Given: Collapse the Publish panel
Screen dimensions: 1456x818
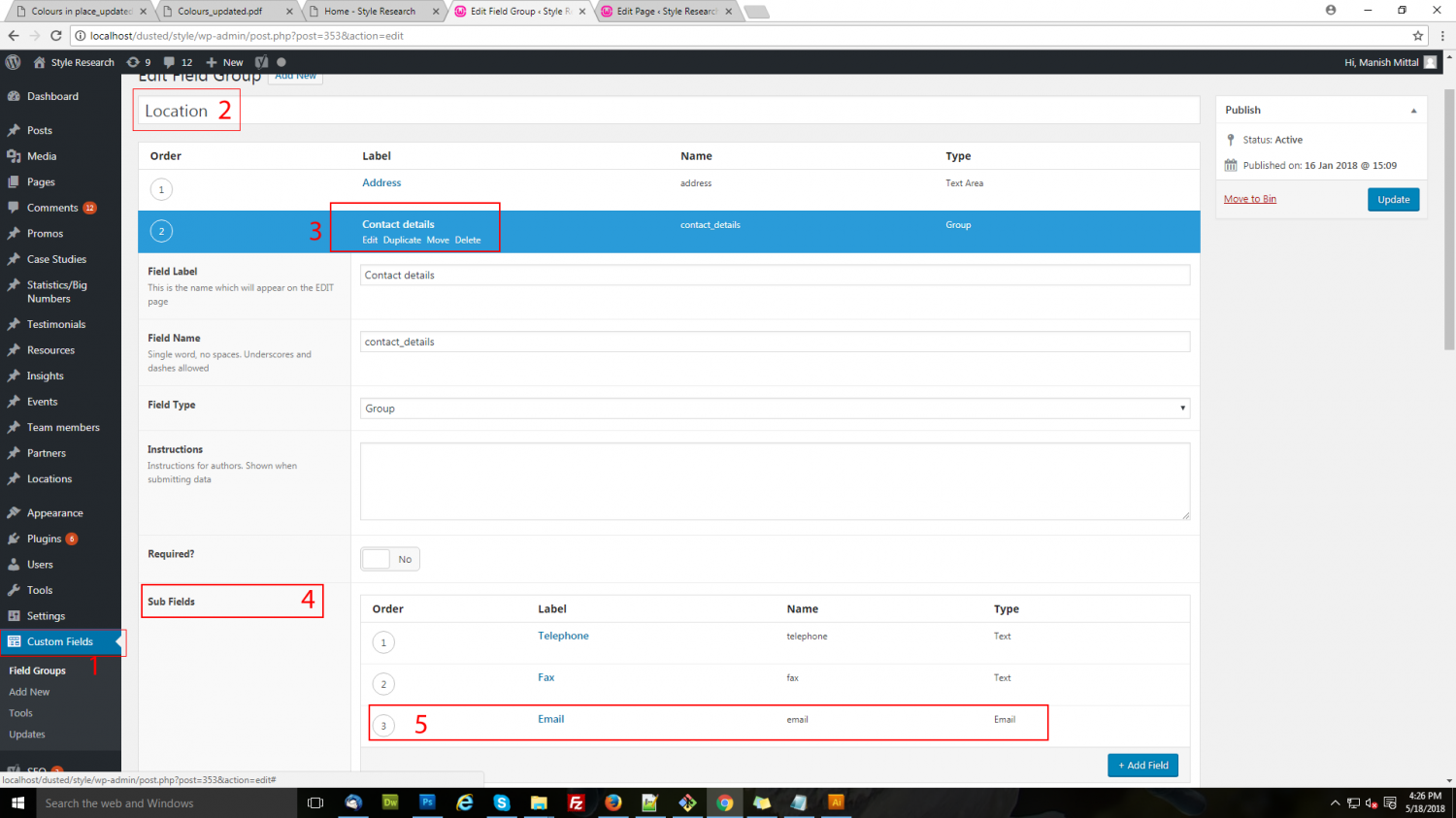Looking at the screenshot, I should pyautogui.click(x=1413, y=111).
